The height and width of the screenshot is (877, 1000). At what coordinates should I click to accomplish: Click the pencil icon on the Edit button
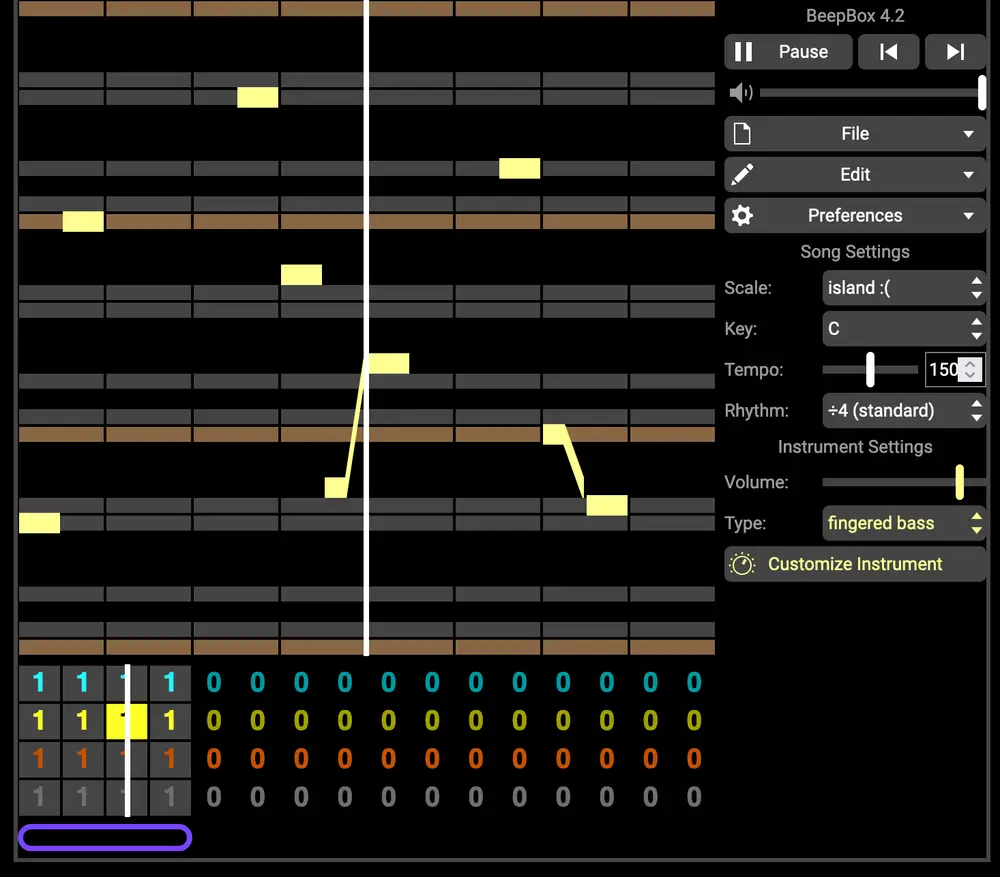[x=742, y=174]
